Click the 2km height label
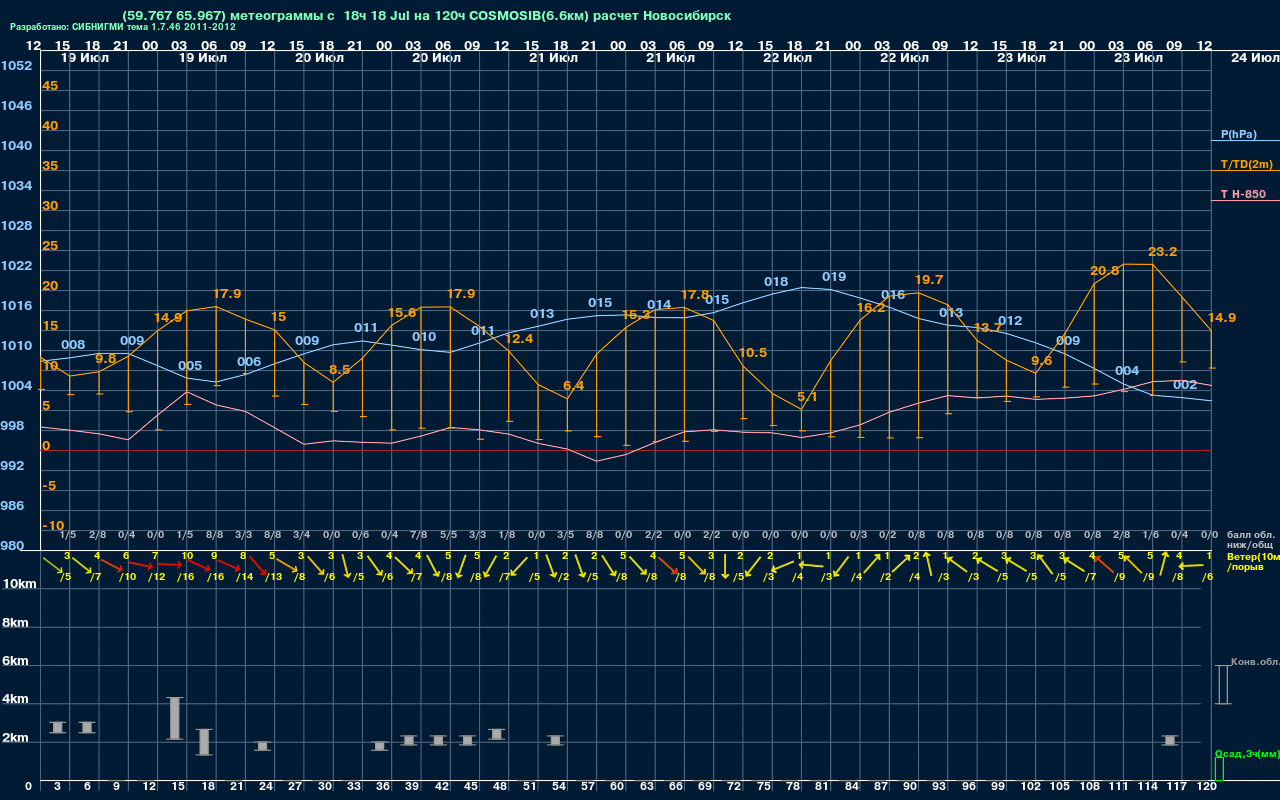 (15, 740)
